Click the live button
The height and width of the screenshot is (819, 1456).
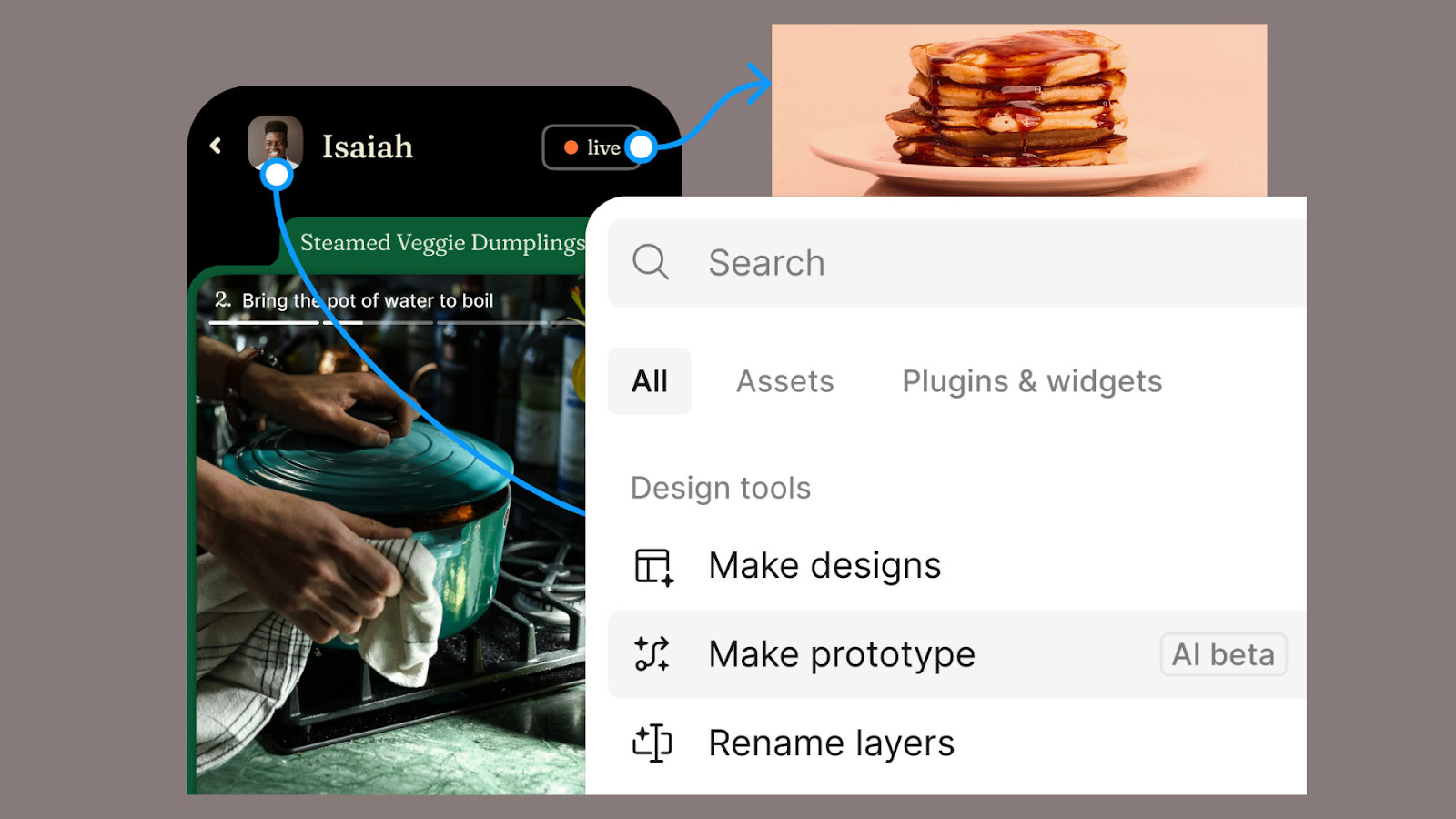point(592,147)
